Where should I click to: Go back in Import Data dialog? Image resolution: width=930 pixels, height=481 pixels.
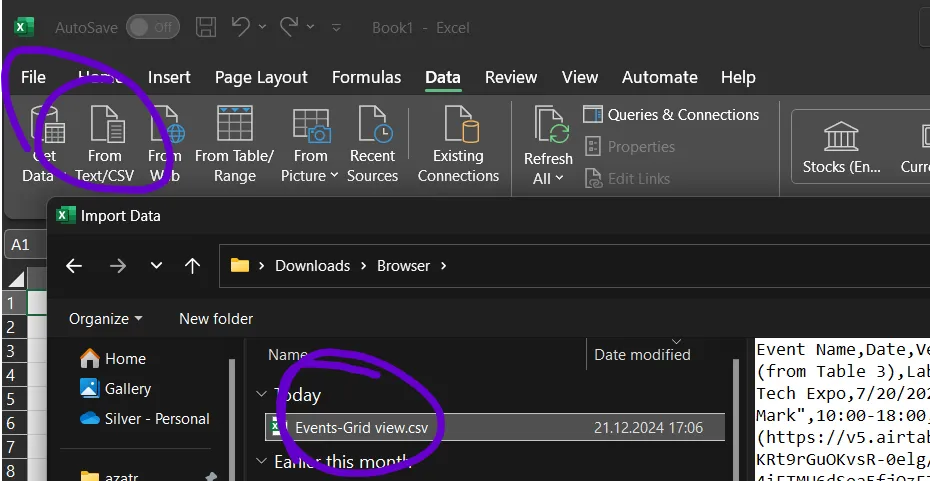[x=74, y=266]
